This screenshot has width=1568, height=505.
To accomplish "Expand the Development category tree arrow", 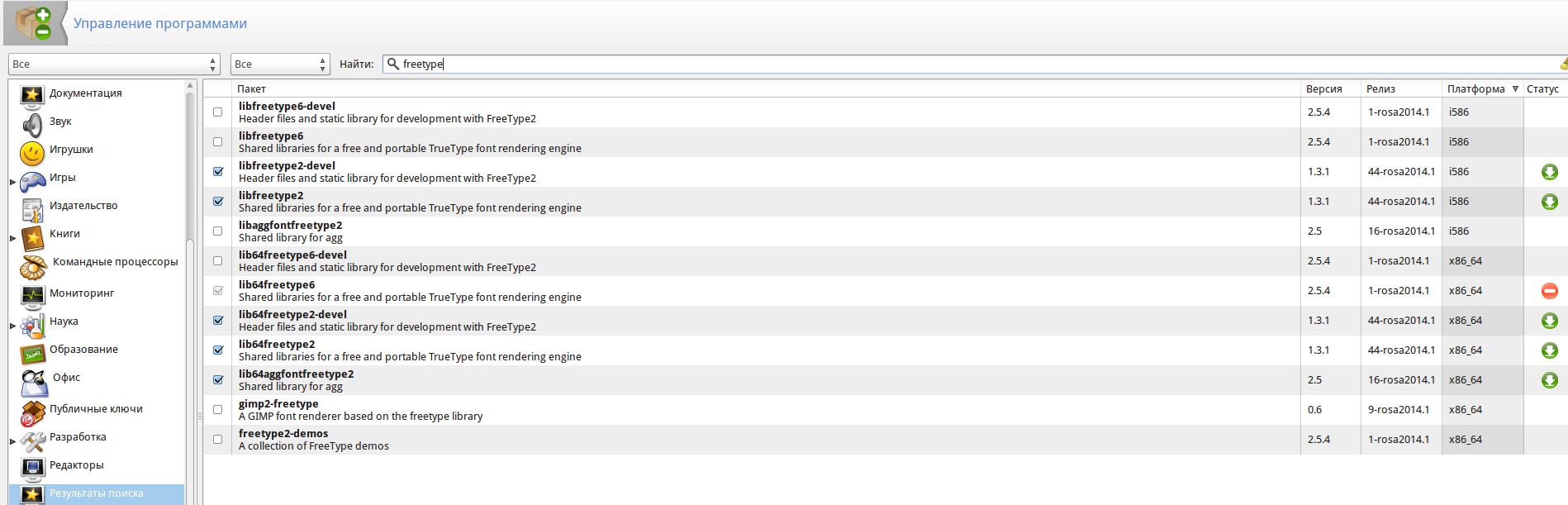I will click(x=12, y=441).
